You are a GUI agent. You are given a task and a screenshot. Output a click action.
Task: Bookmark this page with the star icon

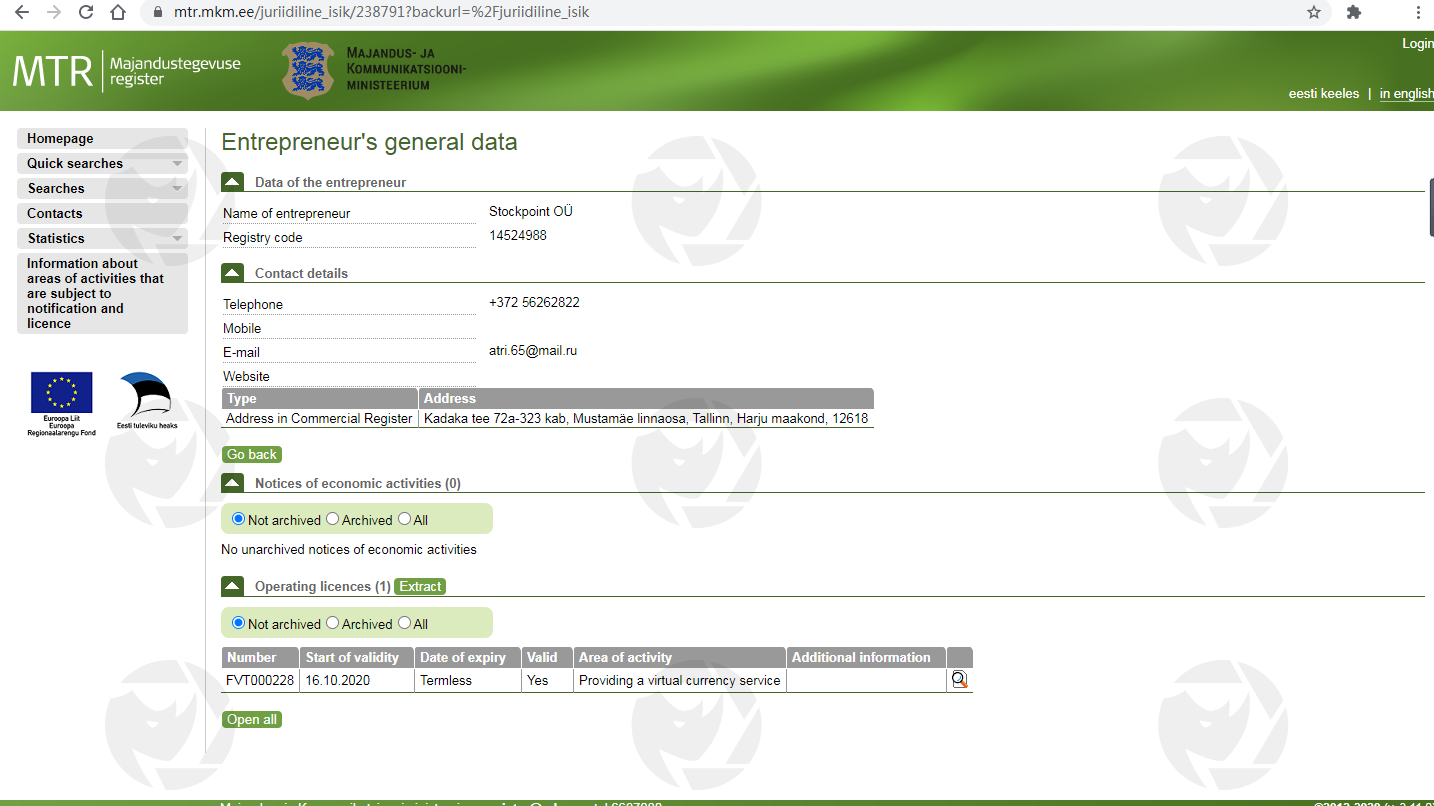click(1314, 12)
